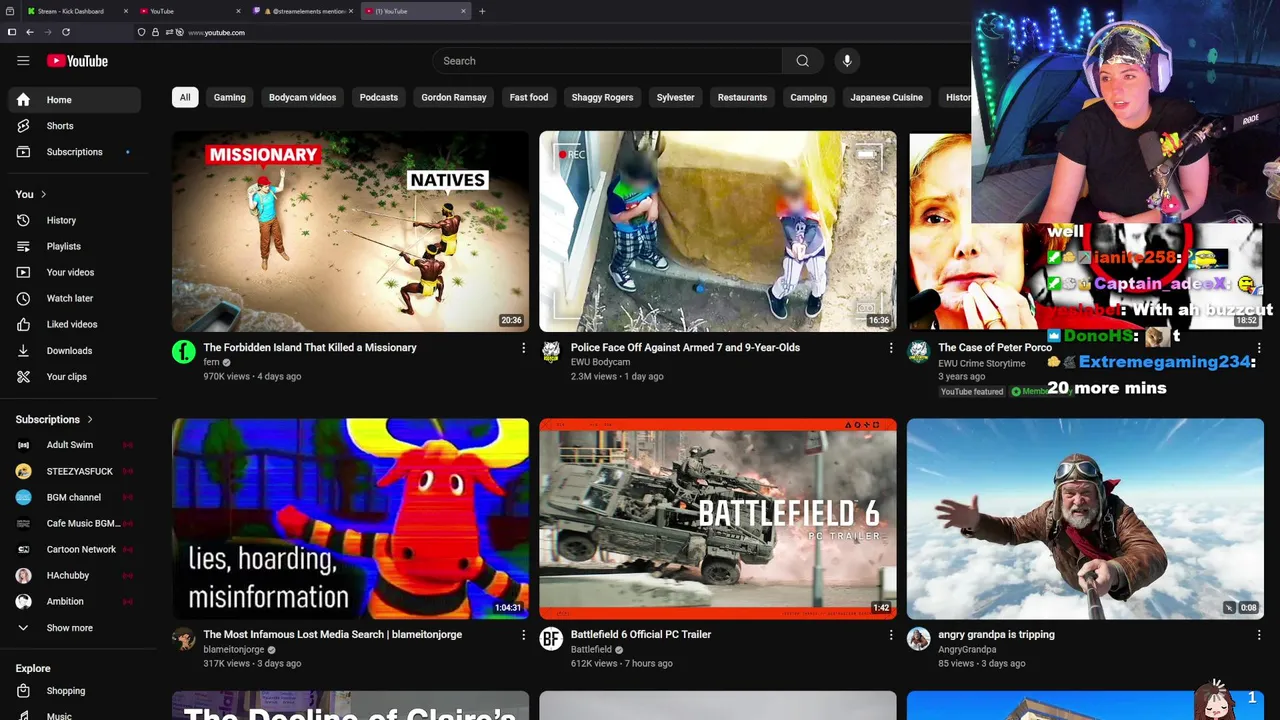Open Your videos in the sidebar
Image resolution: width=1280 pixels, height=720 pixels.
74,272
